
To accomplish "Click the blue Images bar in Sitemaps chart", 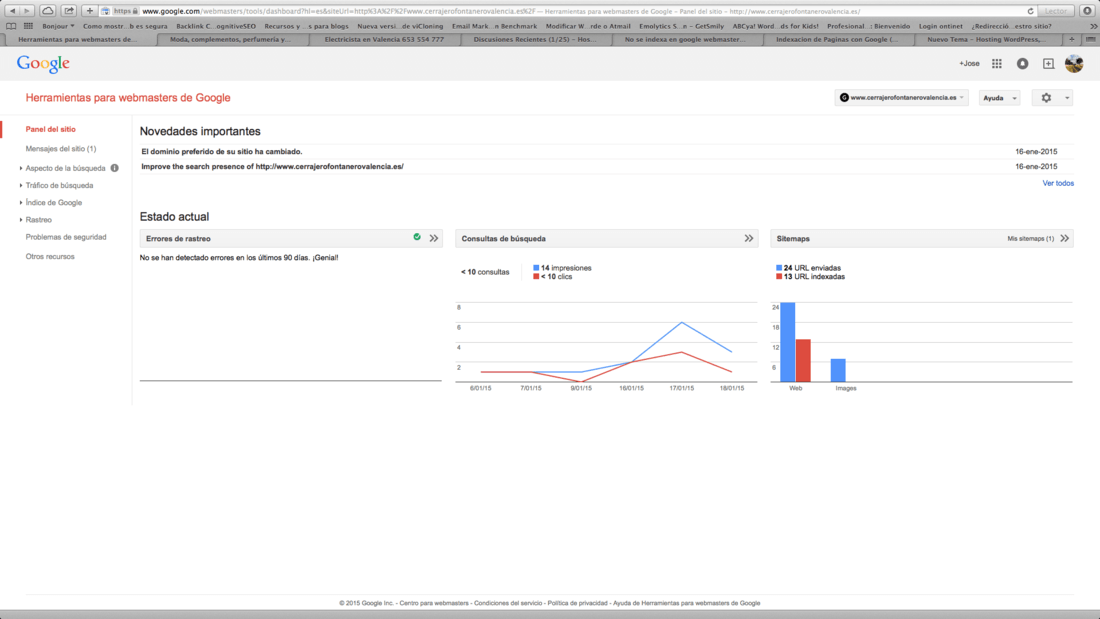I will [x=838, y=371].
